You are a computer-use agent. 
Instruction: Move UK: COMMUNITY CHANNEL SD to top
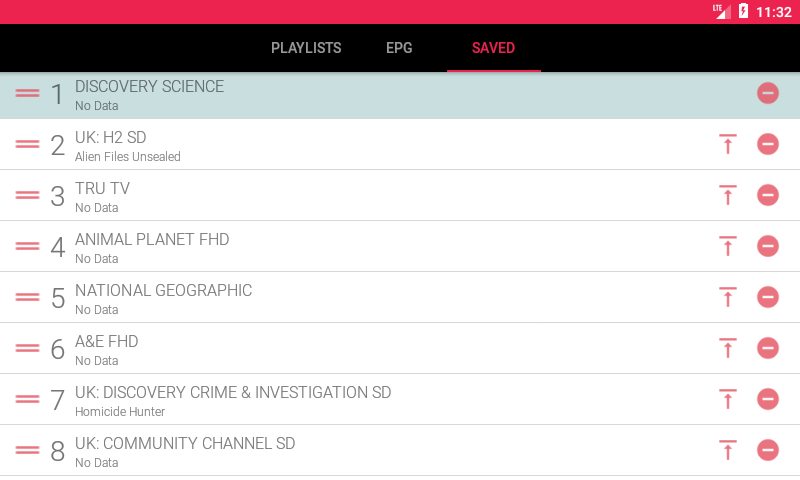(728, 450)
